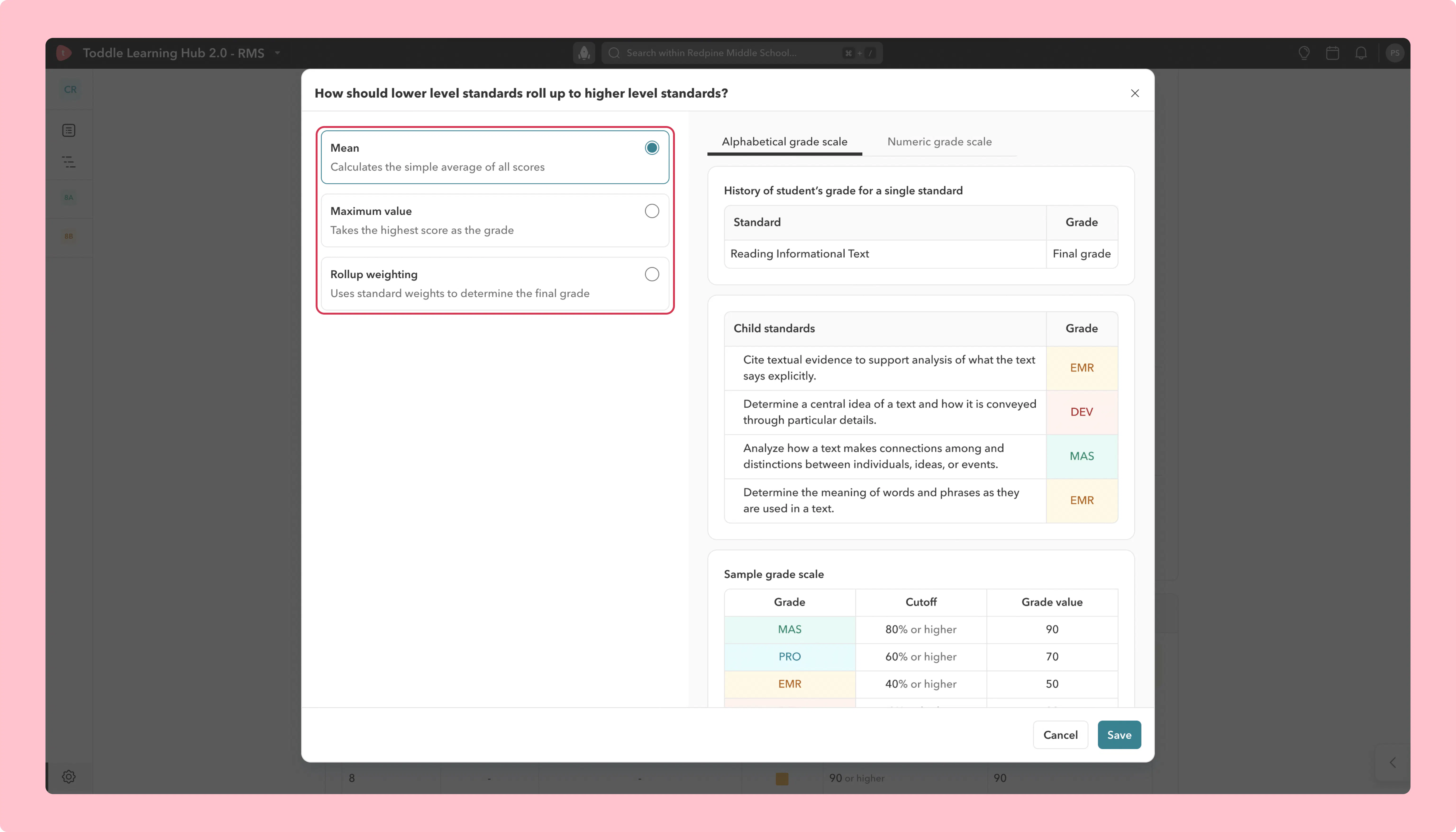Screen dimensions: 1456x832
Task: Open the PS profile avatar
Action: tap(1395, 53)
